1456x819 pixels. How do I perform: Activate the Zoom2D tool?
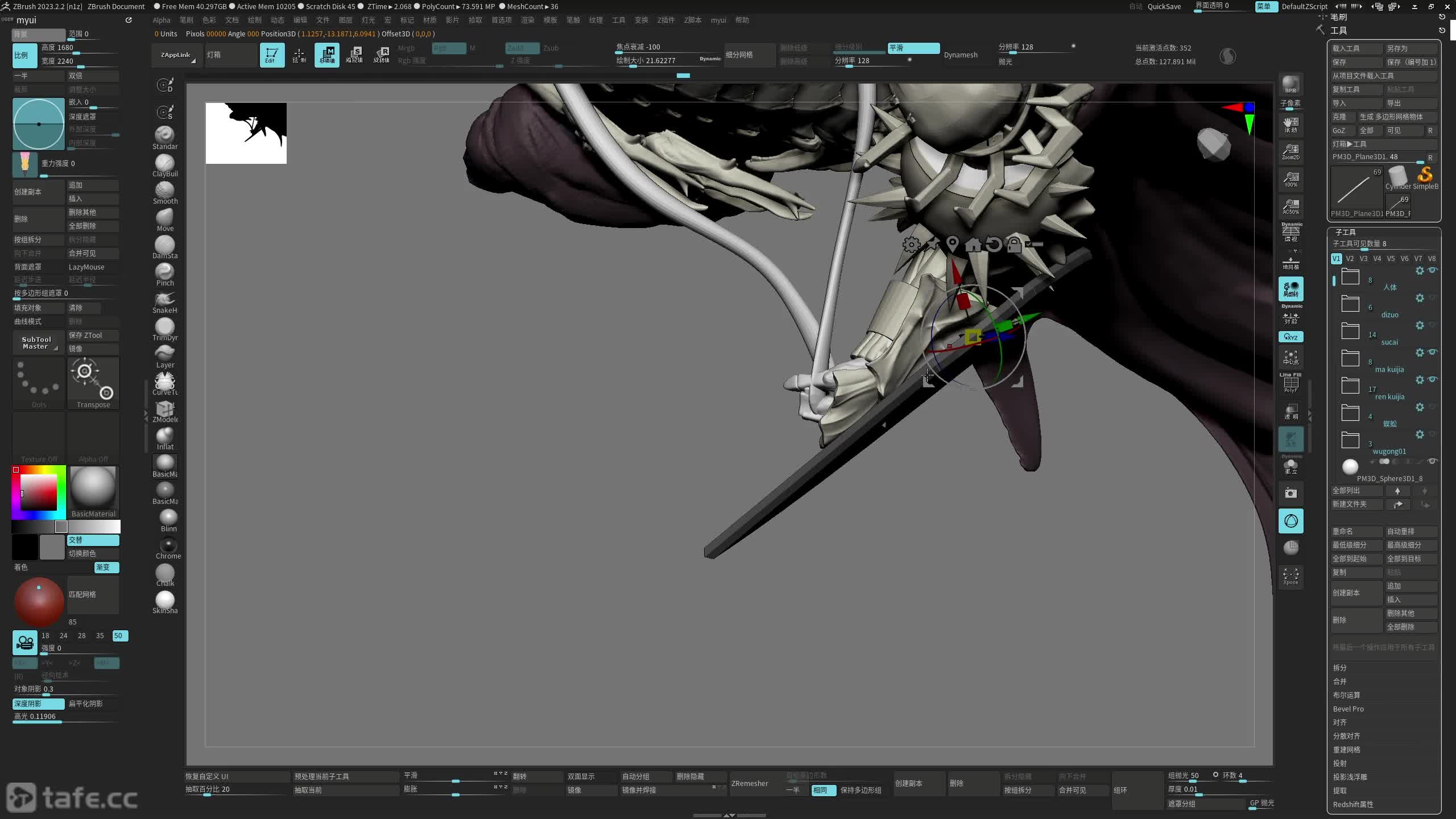[1290, 151]
